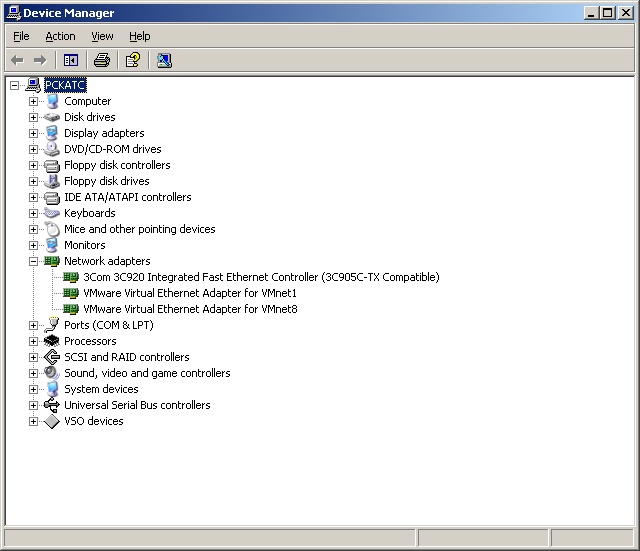Screen dimensions: 640x551
Task: Select 3Com 3C920 Integrated Fast Ethernet Controller
Action: (x=261, y=277)
